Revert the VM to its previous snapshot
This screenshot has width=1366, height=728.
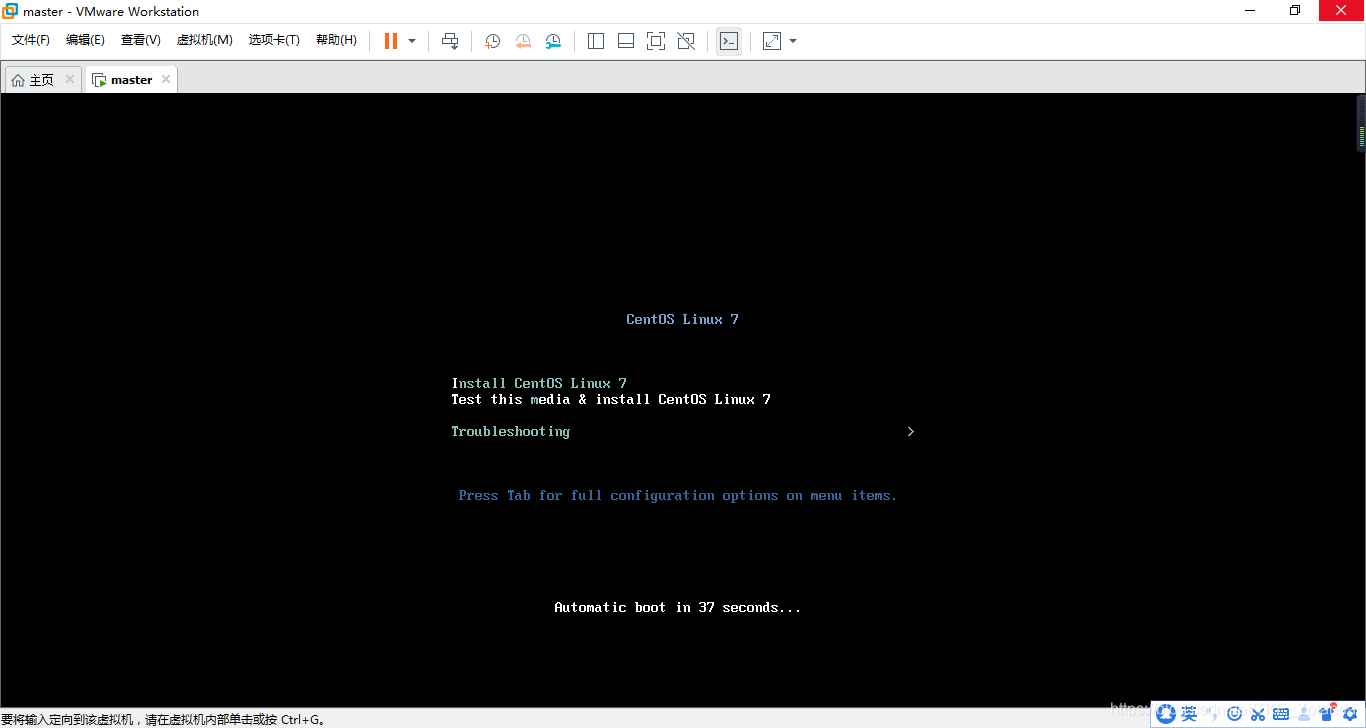click(523, 41)
